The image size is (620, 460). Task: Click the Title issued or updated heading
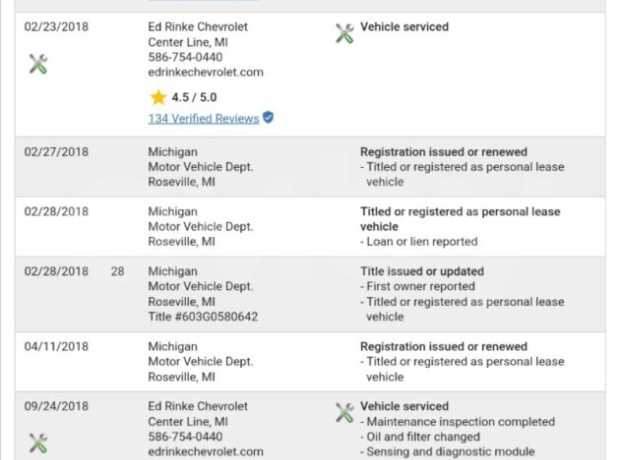(x=422, y=271)
